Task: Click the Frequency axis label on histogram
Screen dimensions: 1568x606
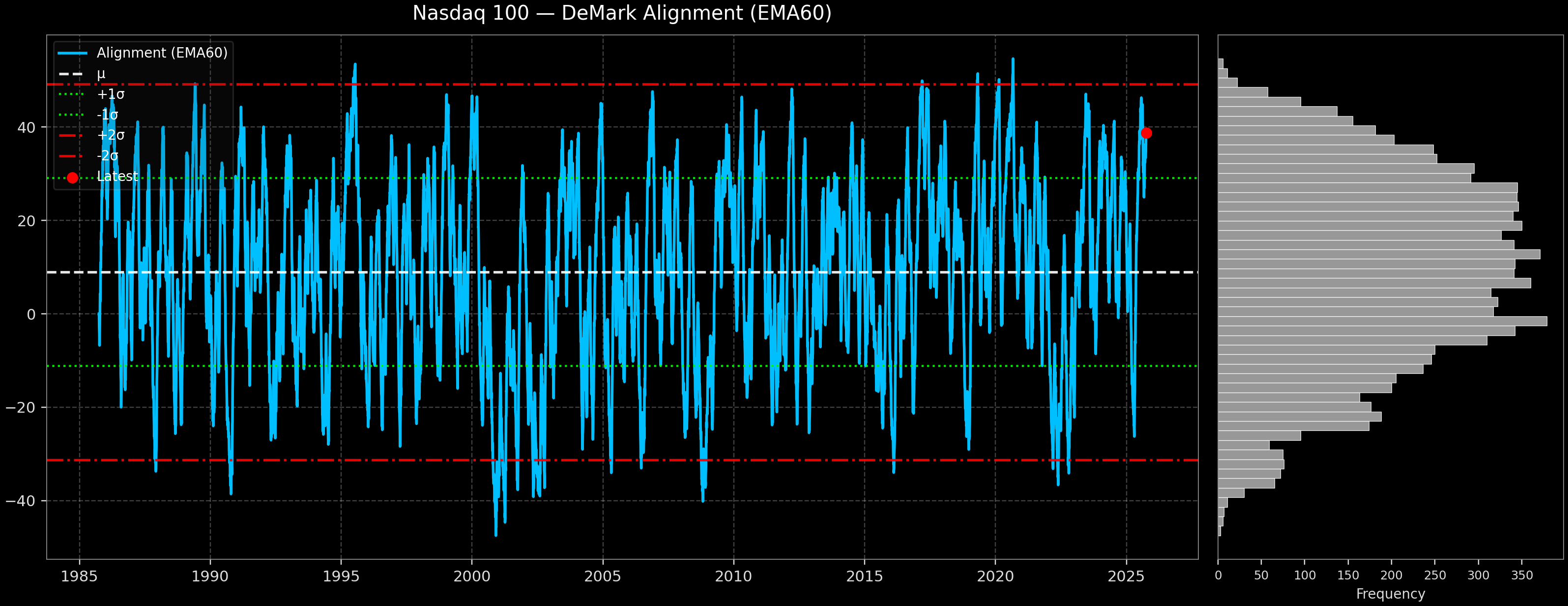Action: [x=1390, y=594]
